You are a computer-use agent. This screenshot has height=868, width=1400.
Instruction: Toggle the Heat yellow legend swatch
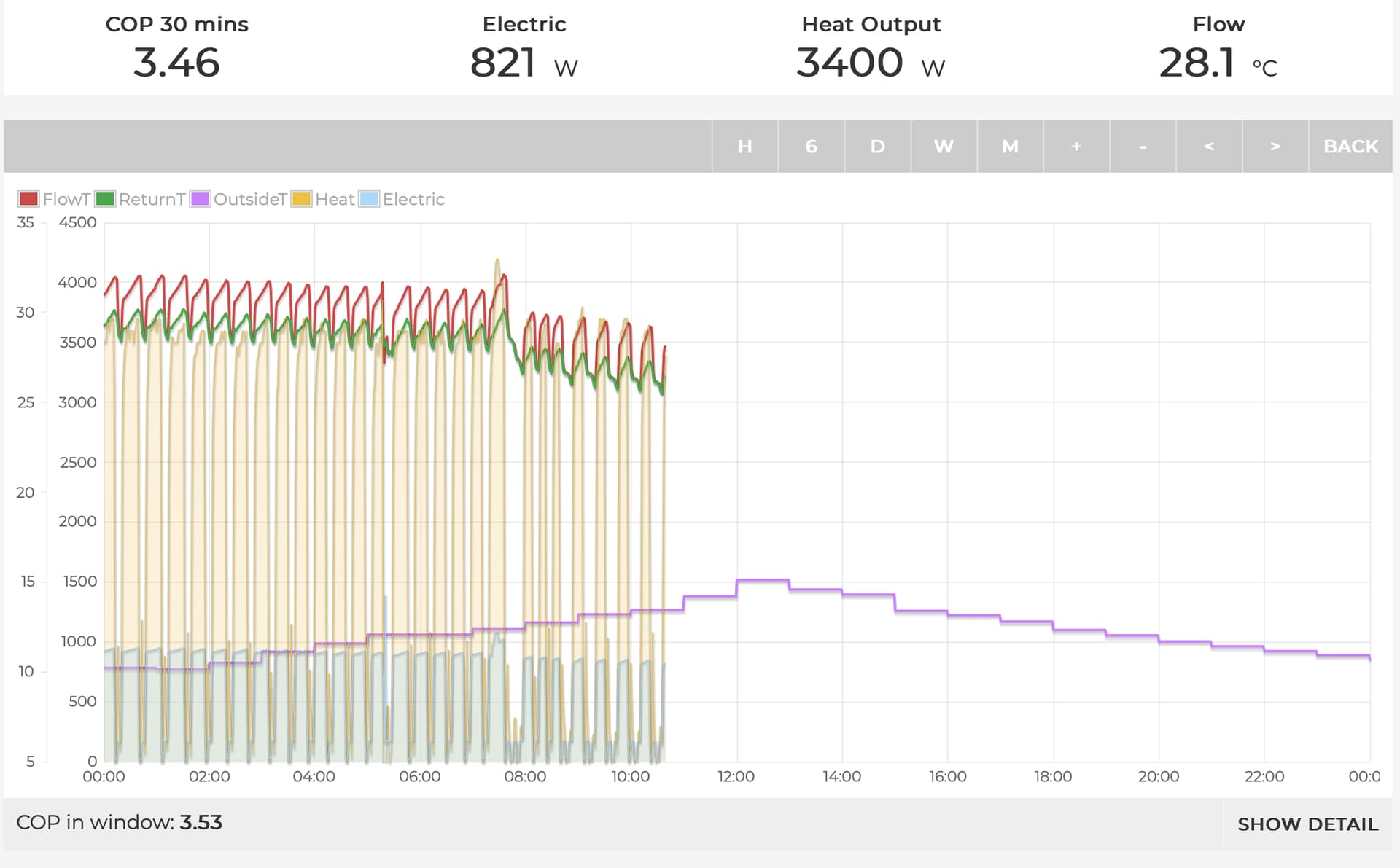pos(301,199)
